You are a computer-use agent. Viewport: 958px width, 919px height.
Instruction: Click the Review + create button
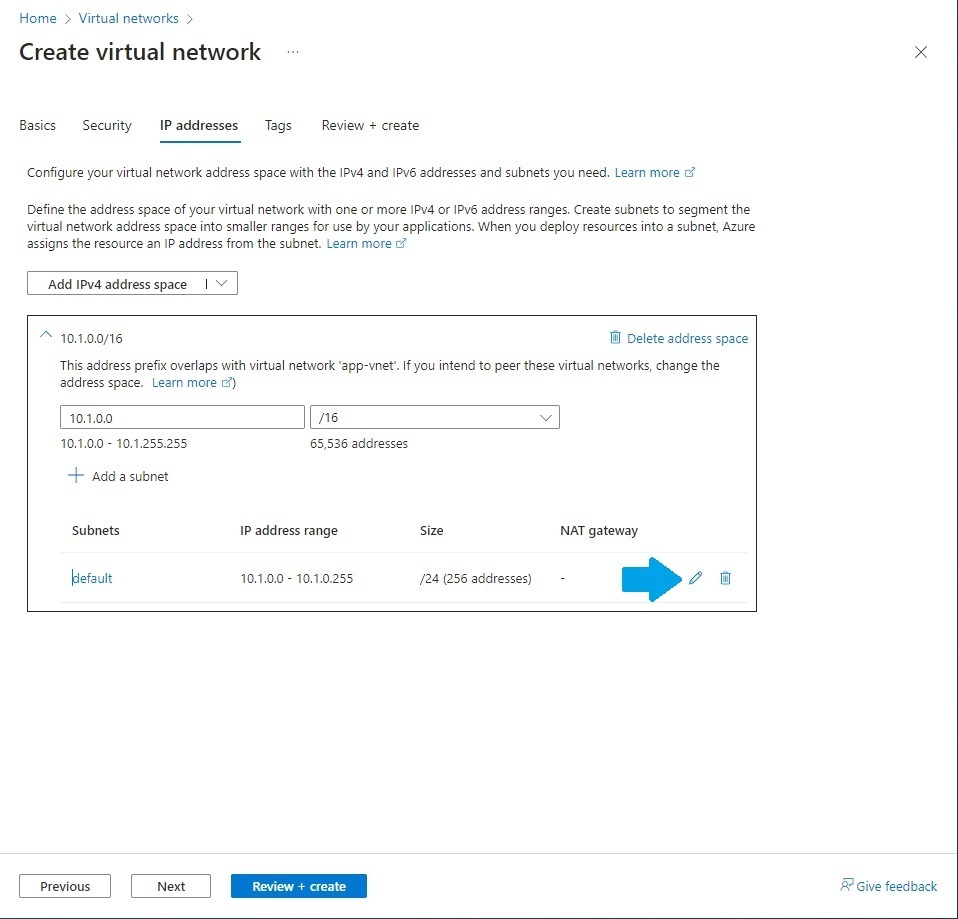[298, 886]
